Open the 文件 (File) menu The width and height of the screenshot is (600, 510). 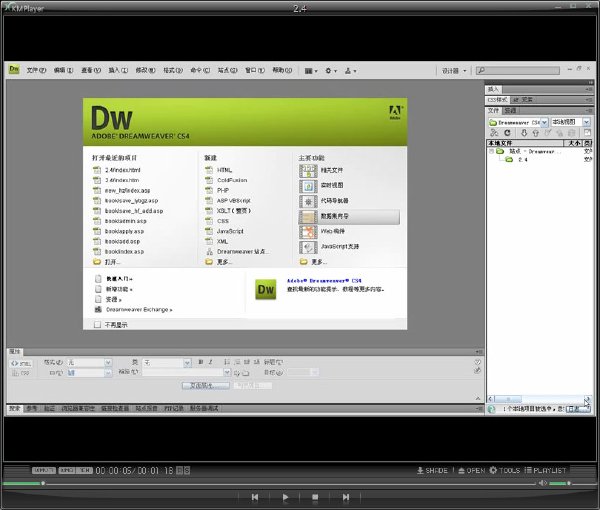point(36,70)
